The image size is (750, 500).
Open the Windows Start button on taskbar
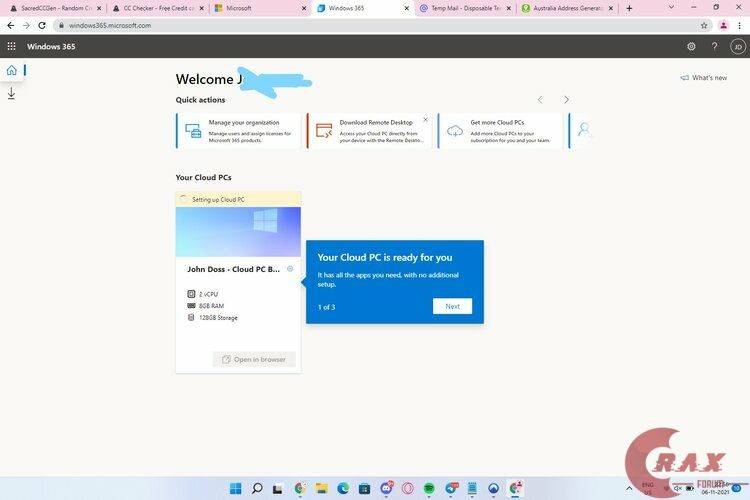point(235,488)
